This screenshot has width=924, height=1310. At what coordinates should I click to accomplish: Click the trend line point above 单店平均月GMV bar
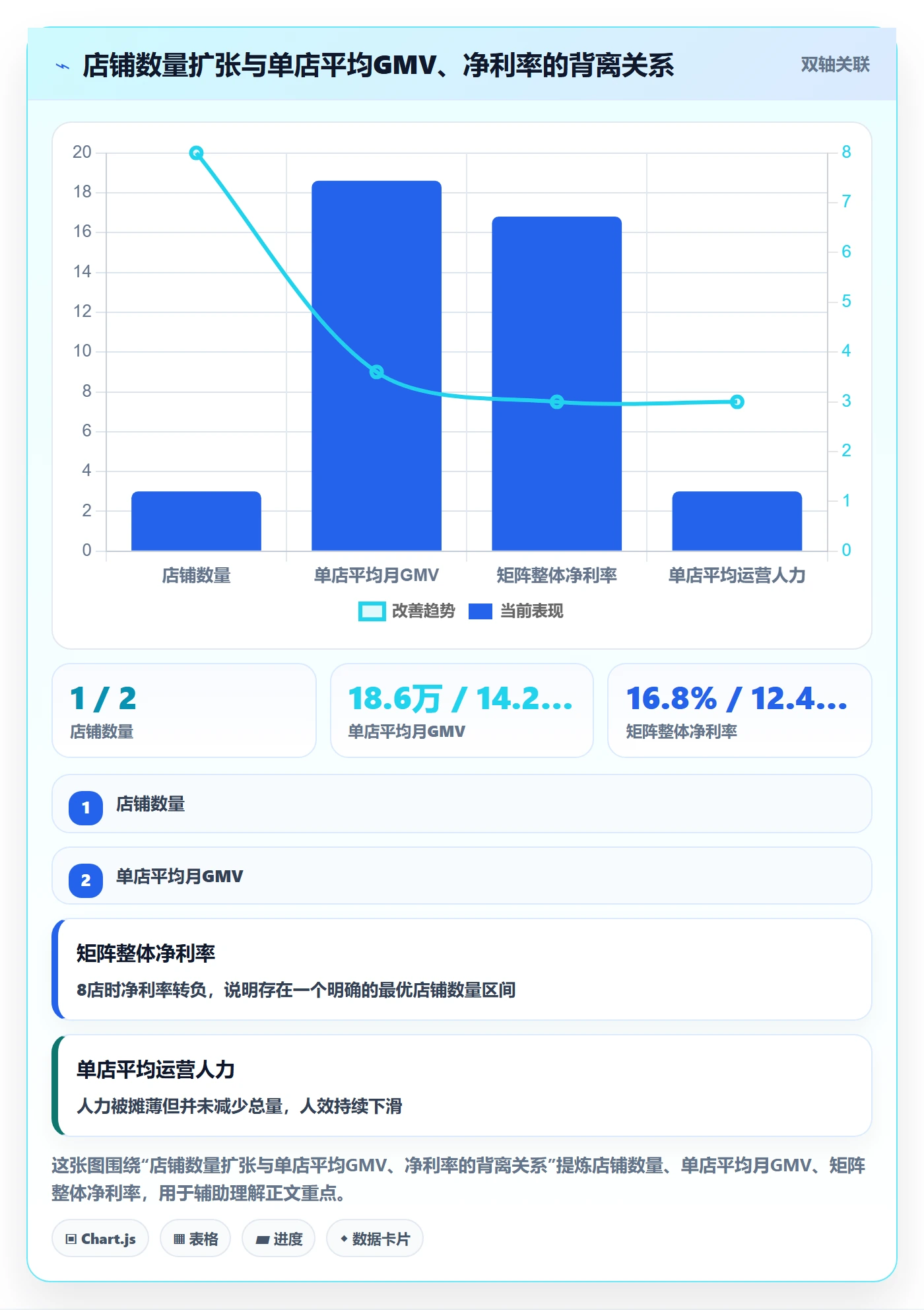click(376, 372)
